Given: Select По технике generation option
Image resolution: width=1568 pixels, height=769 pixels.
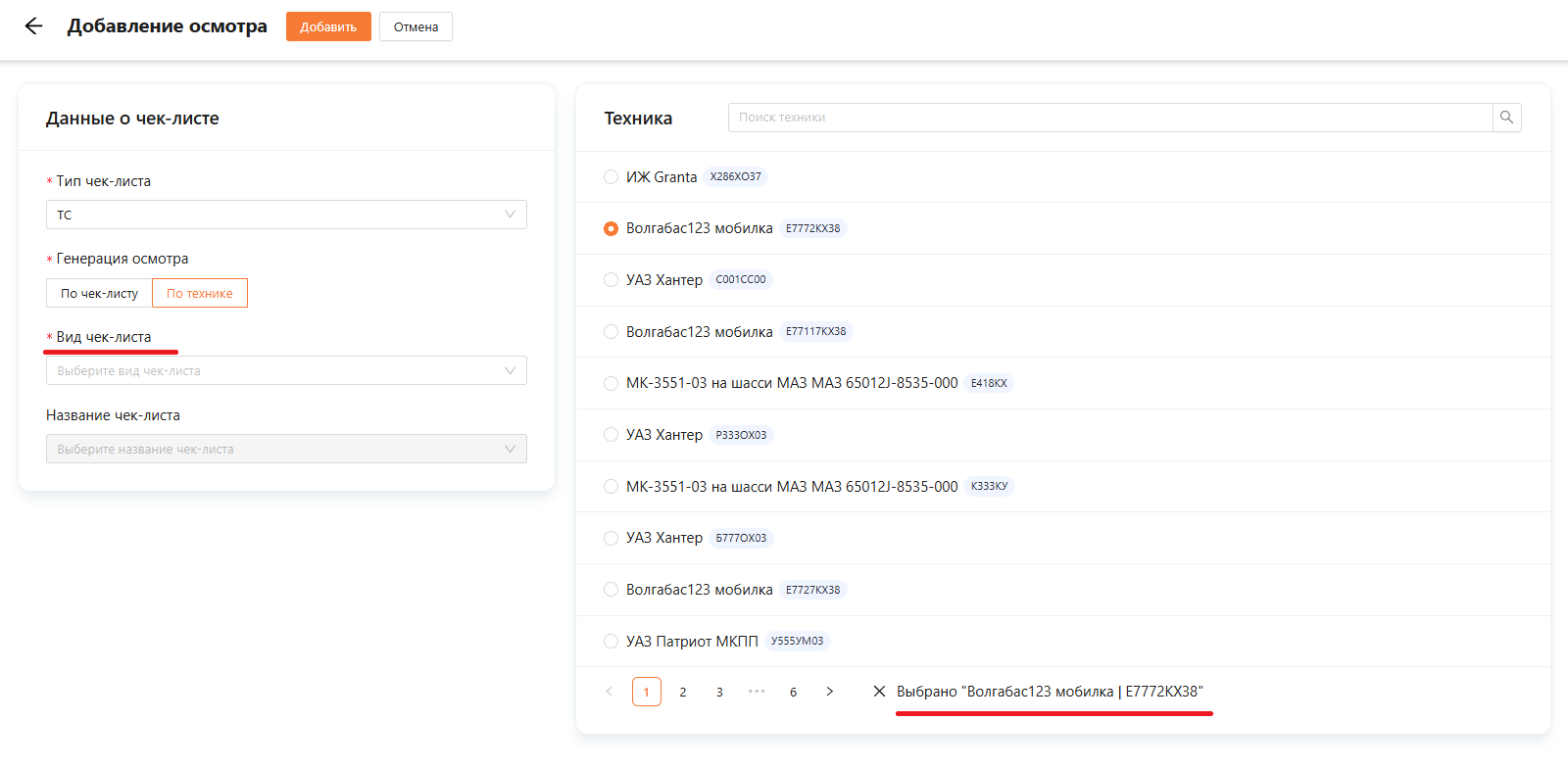Looking at the screenshot, I should pos(200,293).
